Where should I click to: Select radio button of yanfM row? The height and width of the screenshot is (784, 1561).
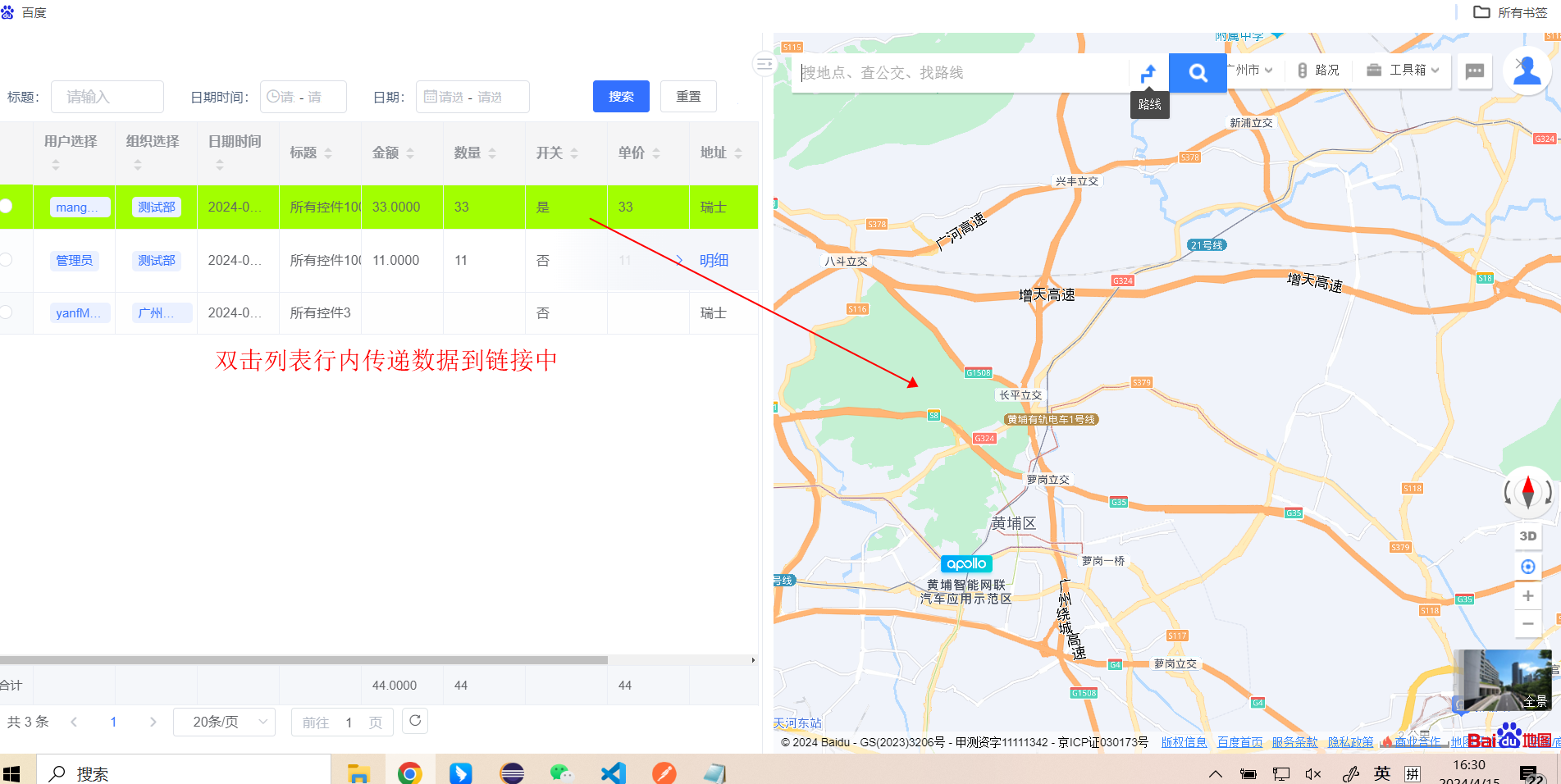point(7,312)
